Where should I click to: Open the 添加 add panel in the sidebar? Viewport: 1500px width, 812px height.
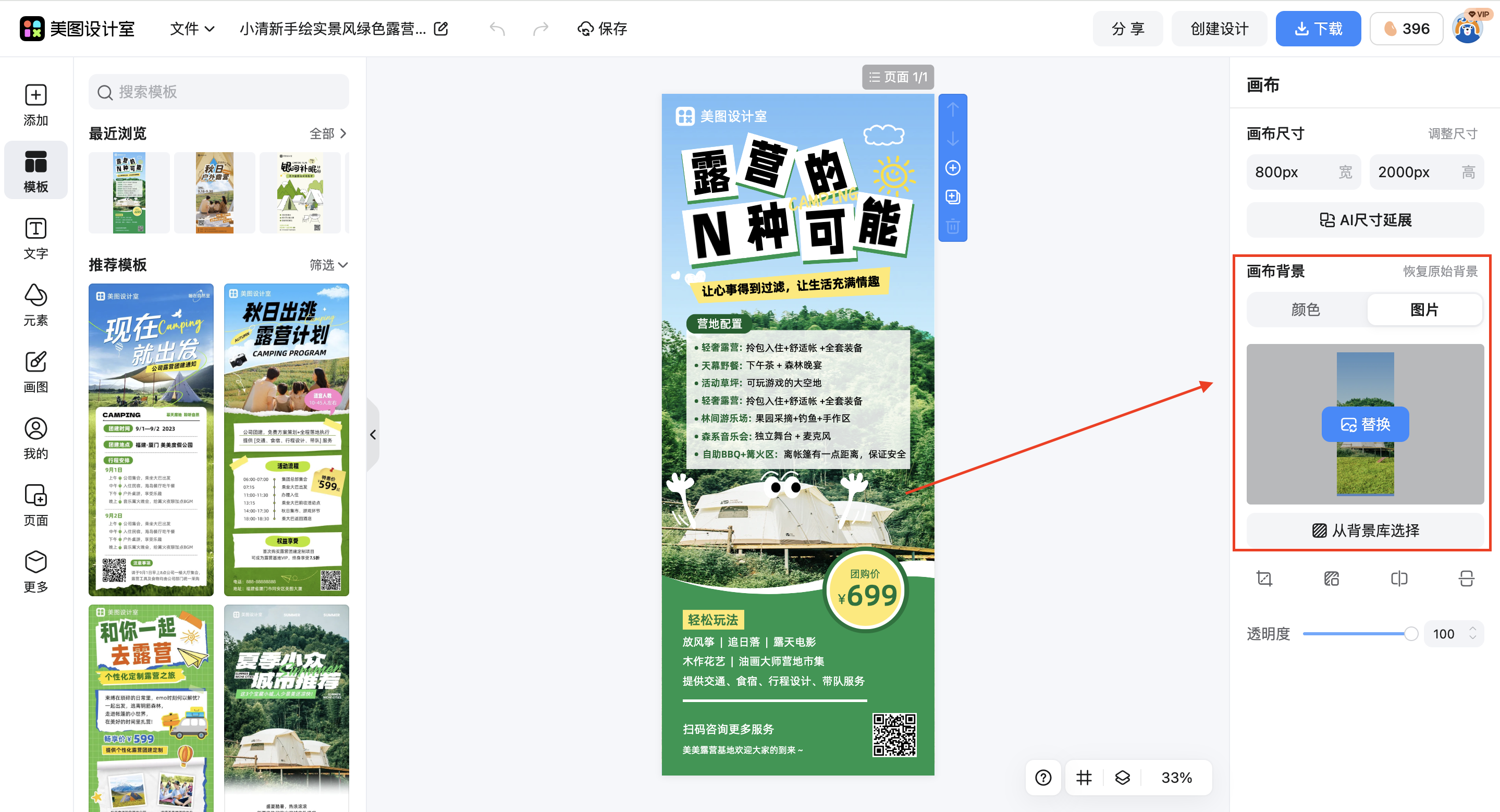35,105
